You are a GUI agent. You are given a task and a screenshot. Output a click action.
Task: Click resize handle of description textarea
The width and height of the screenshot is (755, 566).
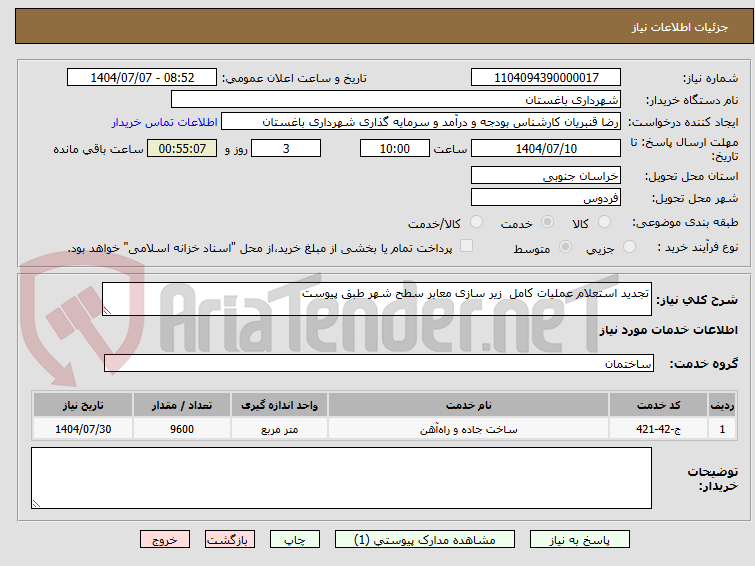pos(107,311)
